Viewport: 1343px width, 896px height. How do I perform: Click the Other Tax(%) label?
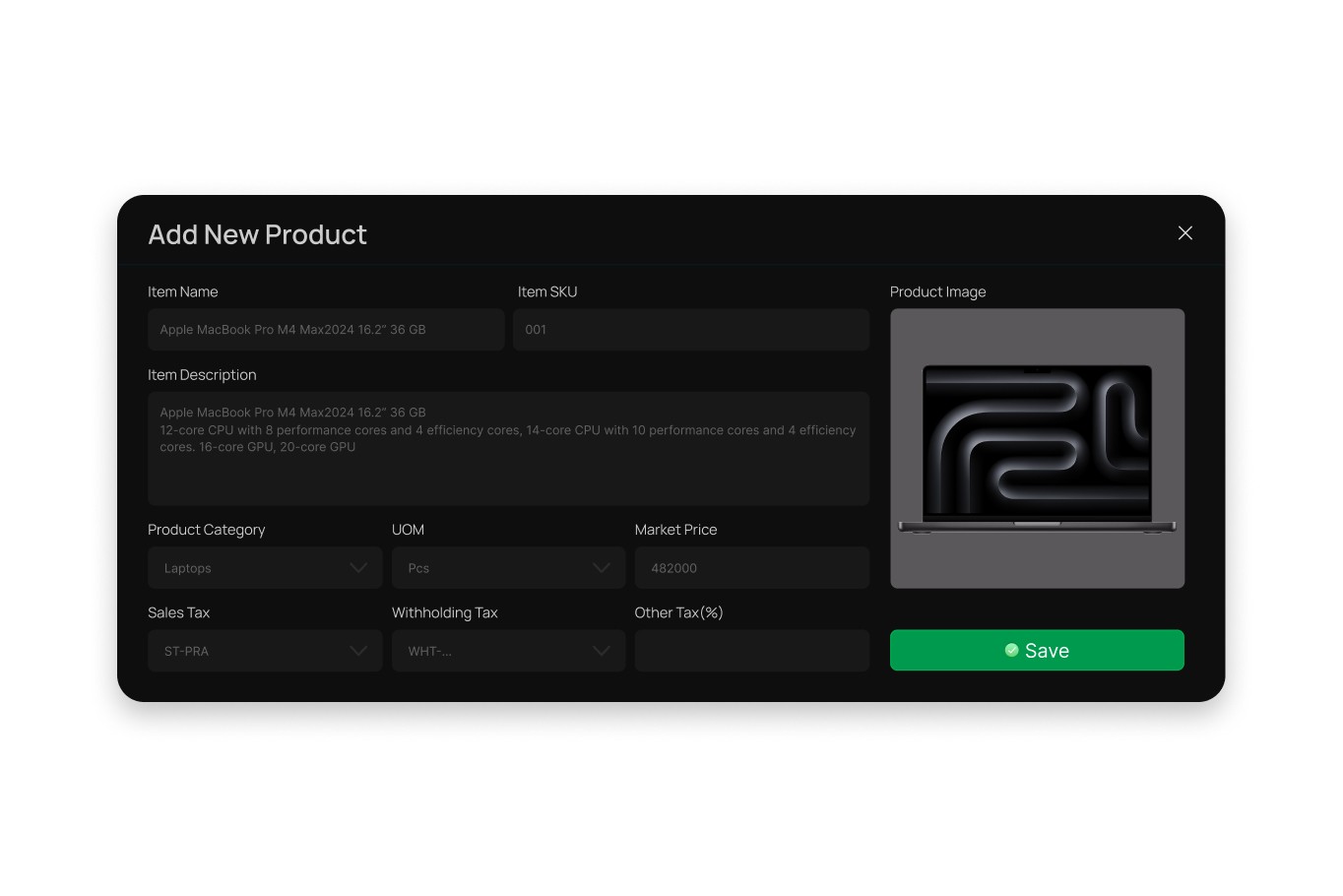(678, 612)
